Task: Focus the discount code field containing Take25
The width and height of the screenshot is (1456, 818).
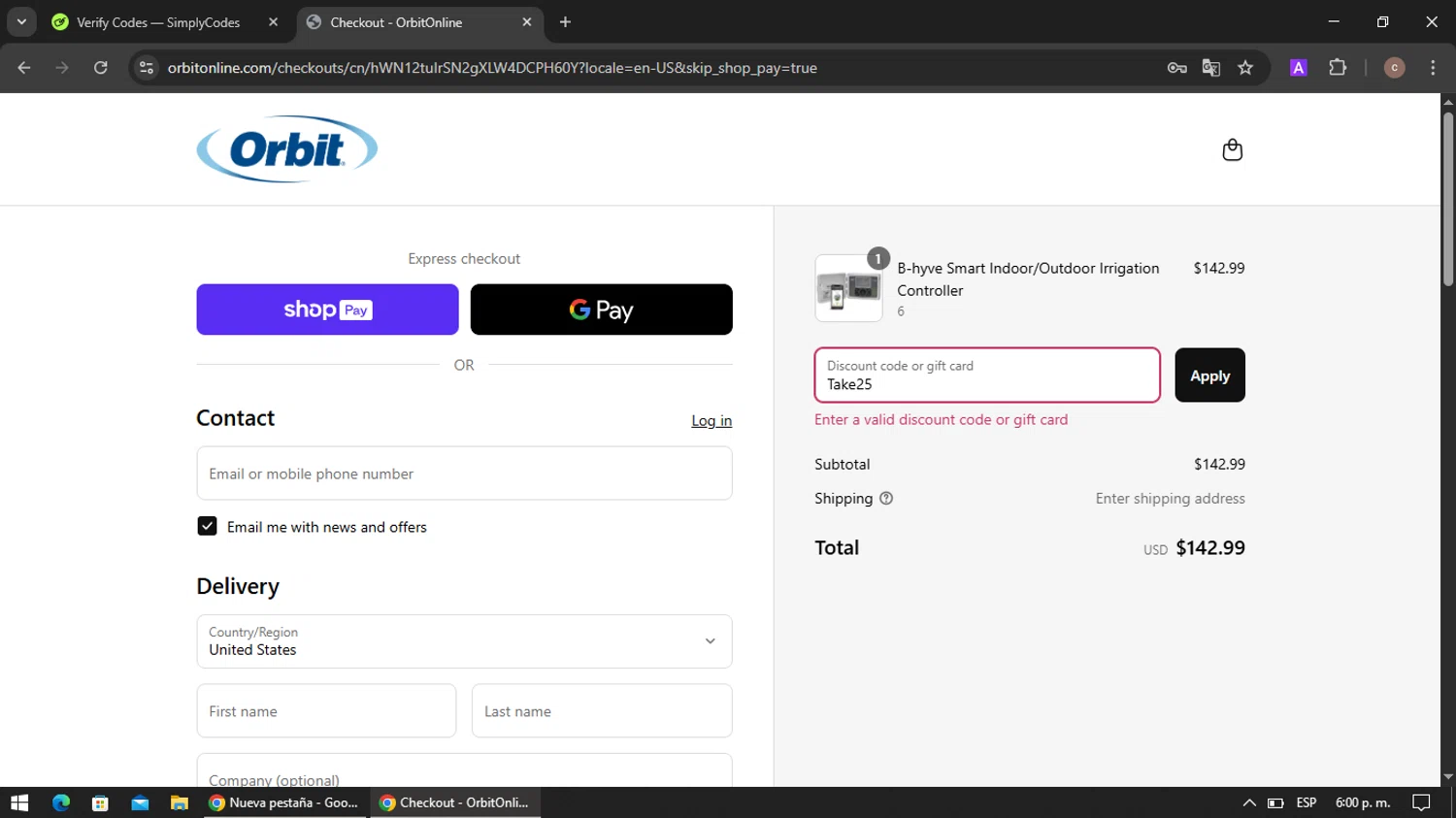Action: pos(987,376)
